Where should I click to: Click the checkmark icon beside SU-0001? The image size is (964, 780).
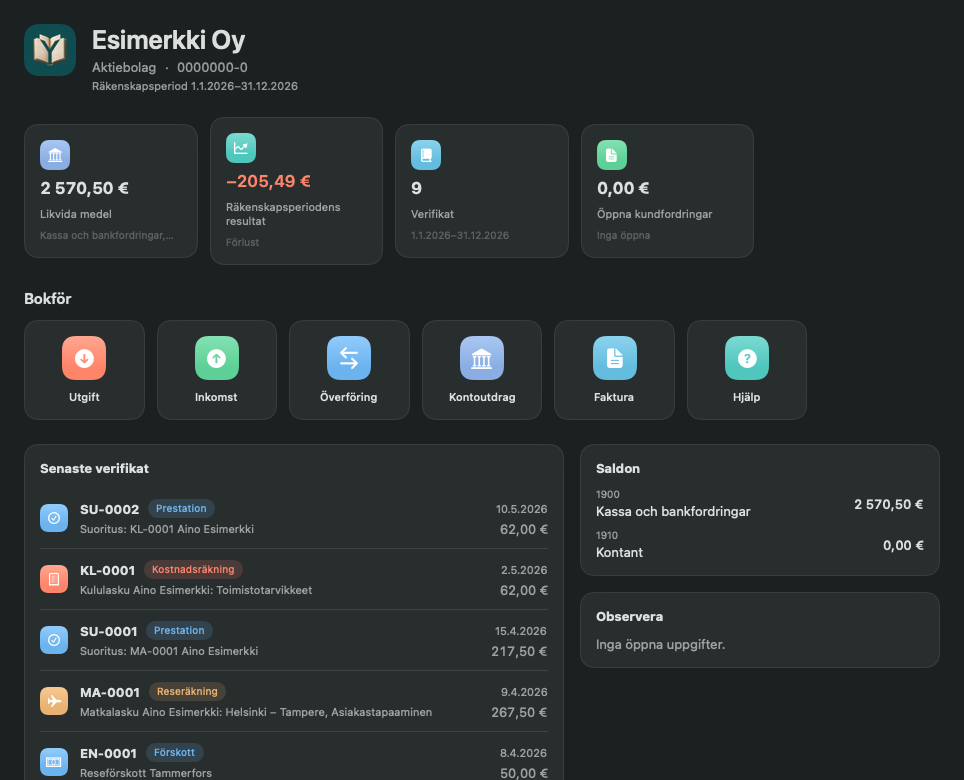(x=54, y=640)
